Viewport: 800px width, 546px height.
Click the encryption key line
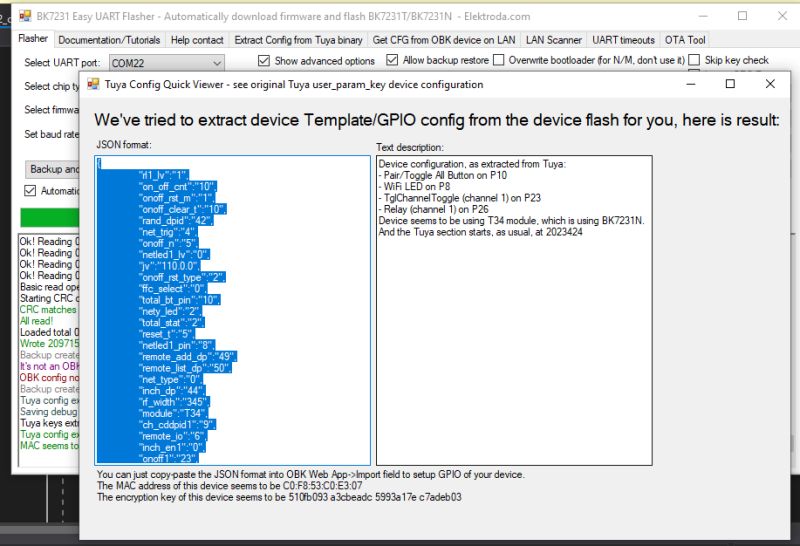[x=279, y=497]
